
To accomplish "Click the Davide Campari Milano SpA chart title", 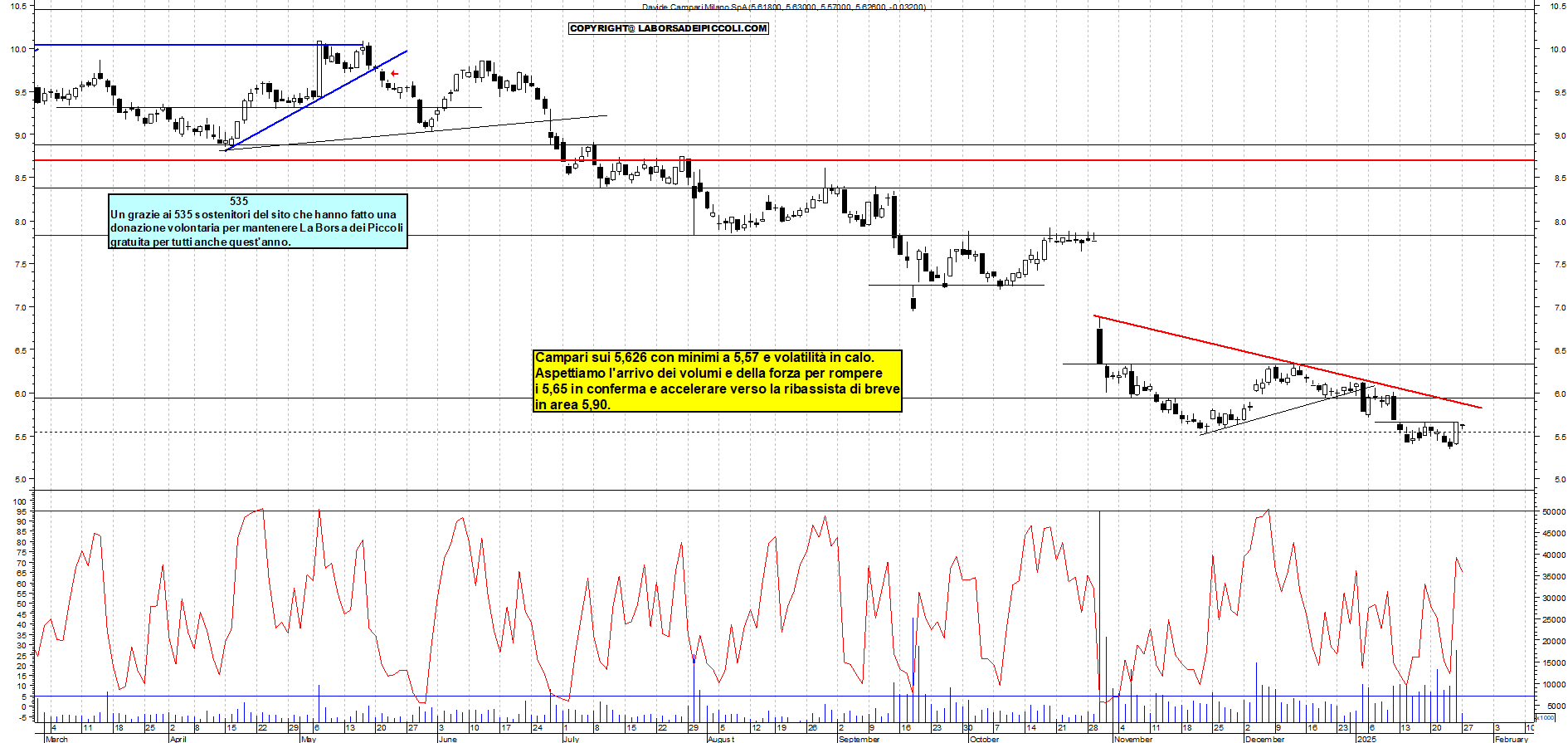I will click(x=783, y=7).
